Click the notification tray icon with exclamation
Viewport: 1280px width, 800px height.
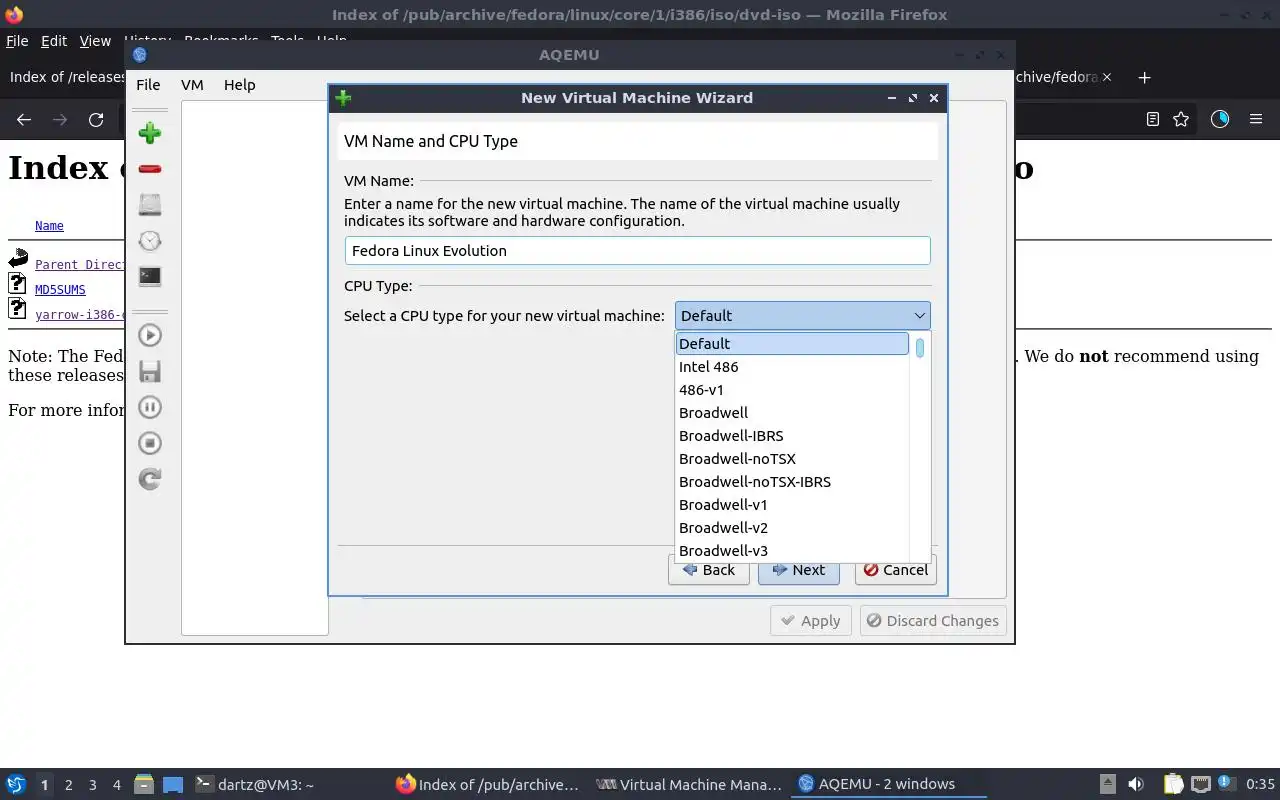[1226, 782]
